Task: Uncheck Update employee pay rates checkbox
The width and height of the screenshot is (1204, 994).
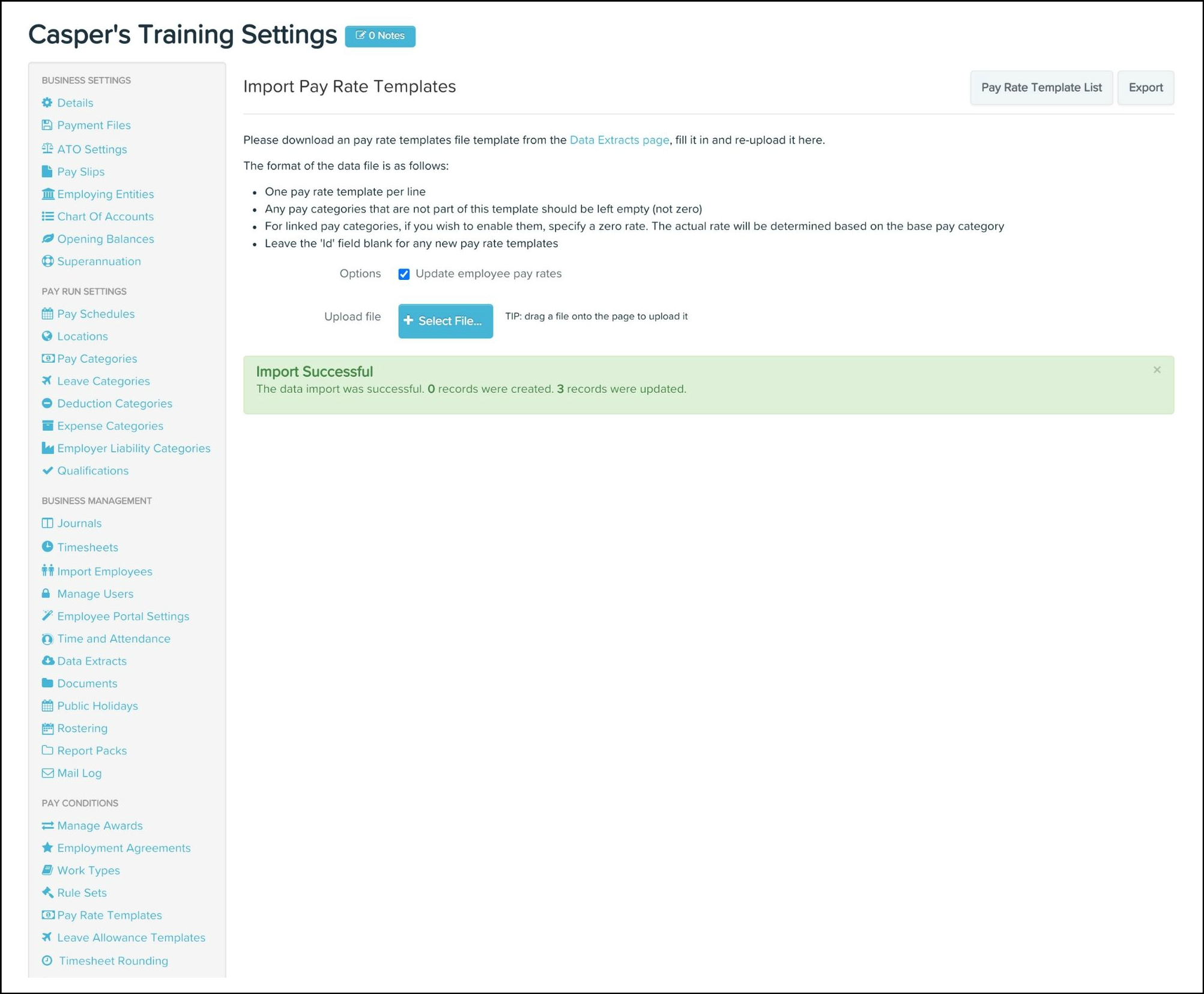Action: (x=404, y=274)
